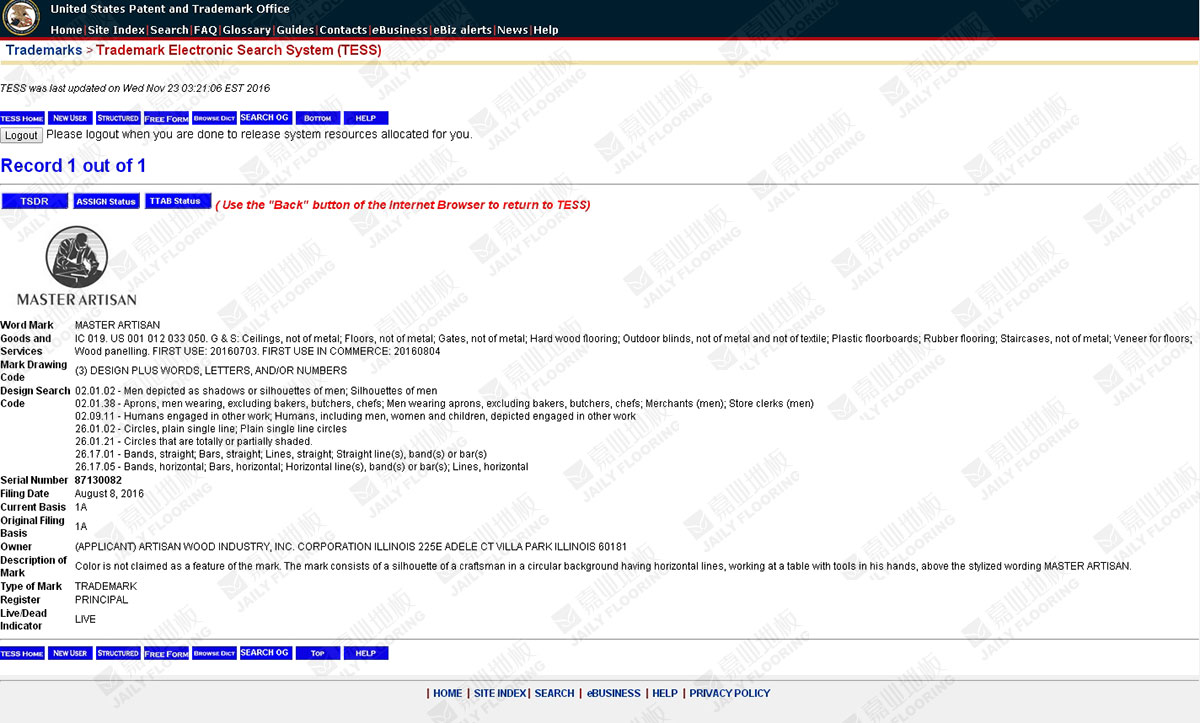Select News in the header navigation

coord(512,30)
